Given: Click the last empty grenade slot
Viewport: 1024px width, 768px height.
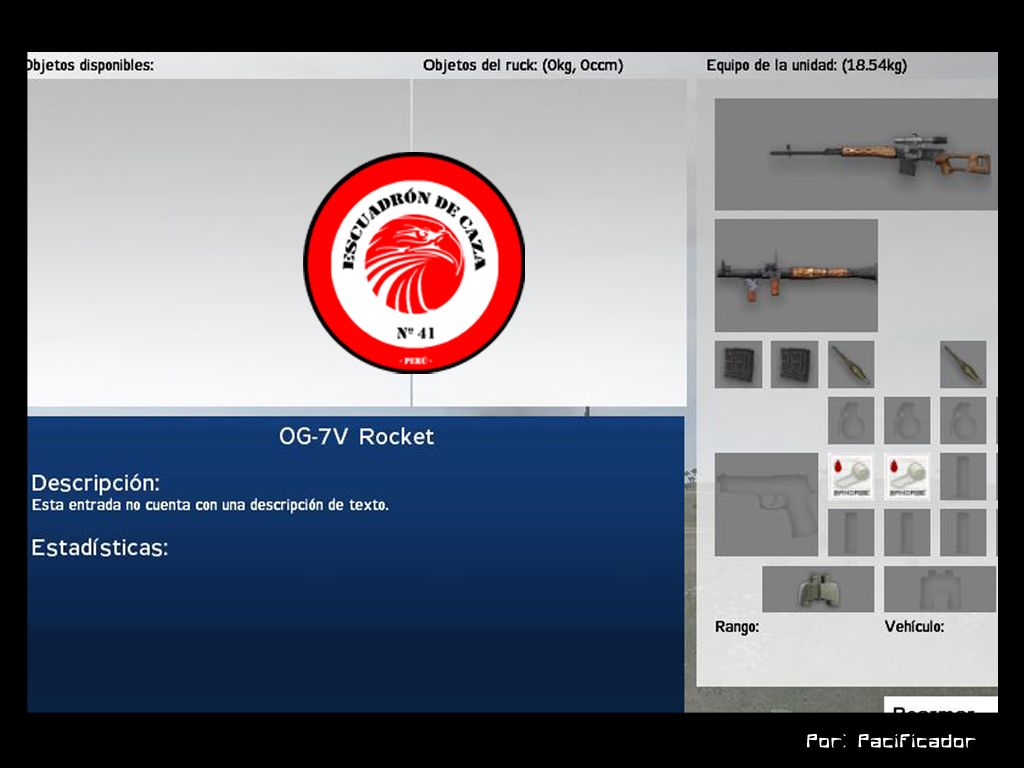Looking at the screenshot, I should click(x=963, y=421).
